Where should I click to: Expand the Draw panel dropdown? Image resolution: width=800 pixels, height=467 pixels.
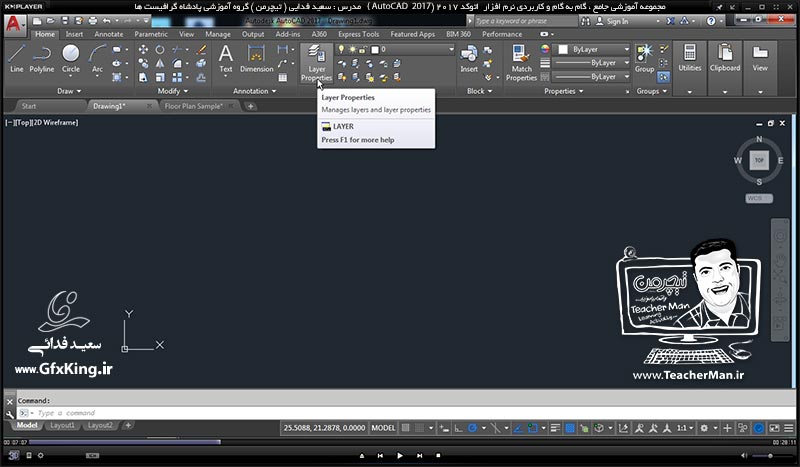(69, 91)
